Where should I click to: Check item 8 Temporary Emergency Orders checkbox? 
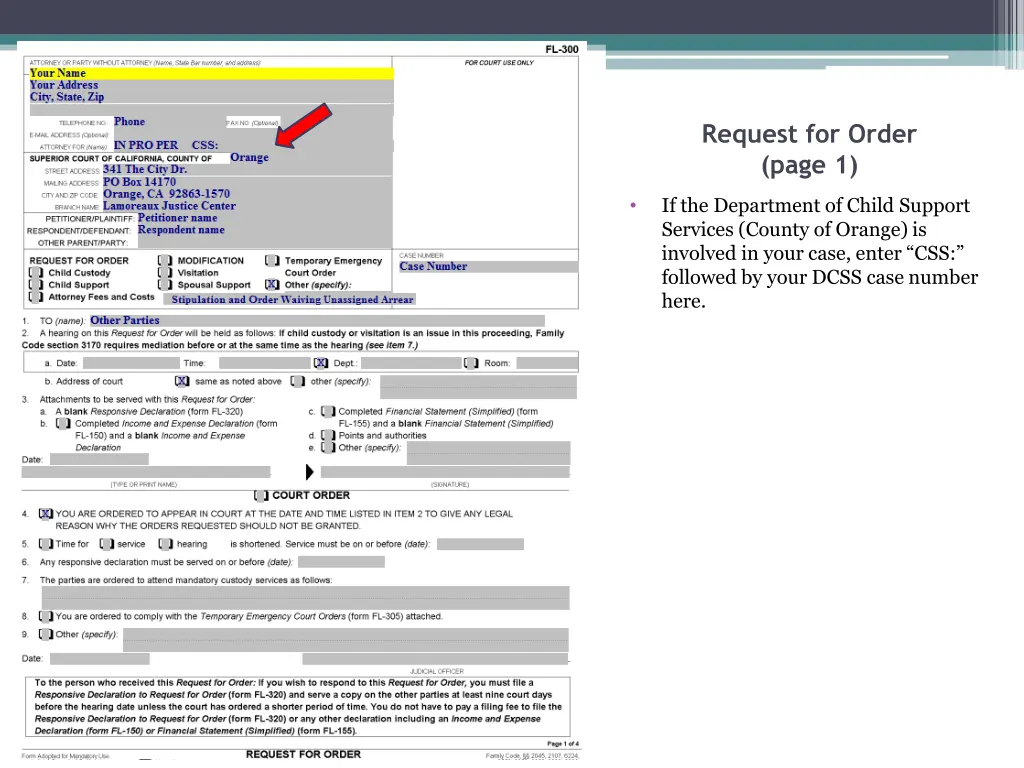point(46,616)
